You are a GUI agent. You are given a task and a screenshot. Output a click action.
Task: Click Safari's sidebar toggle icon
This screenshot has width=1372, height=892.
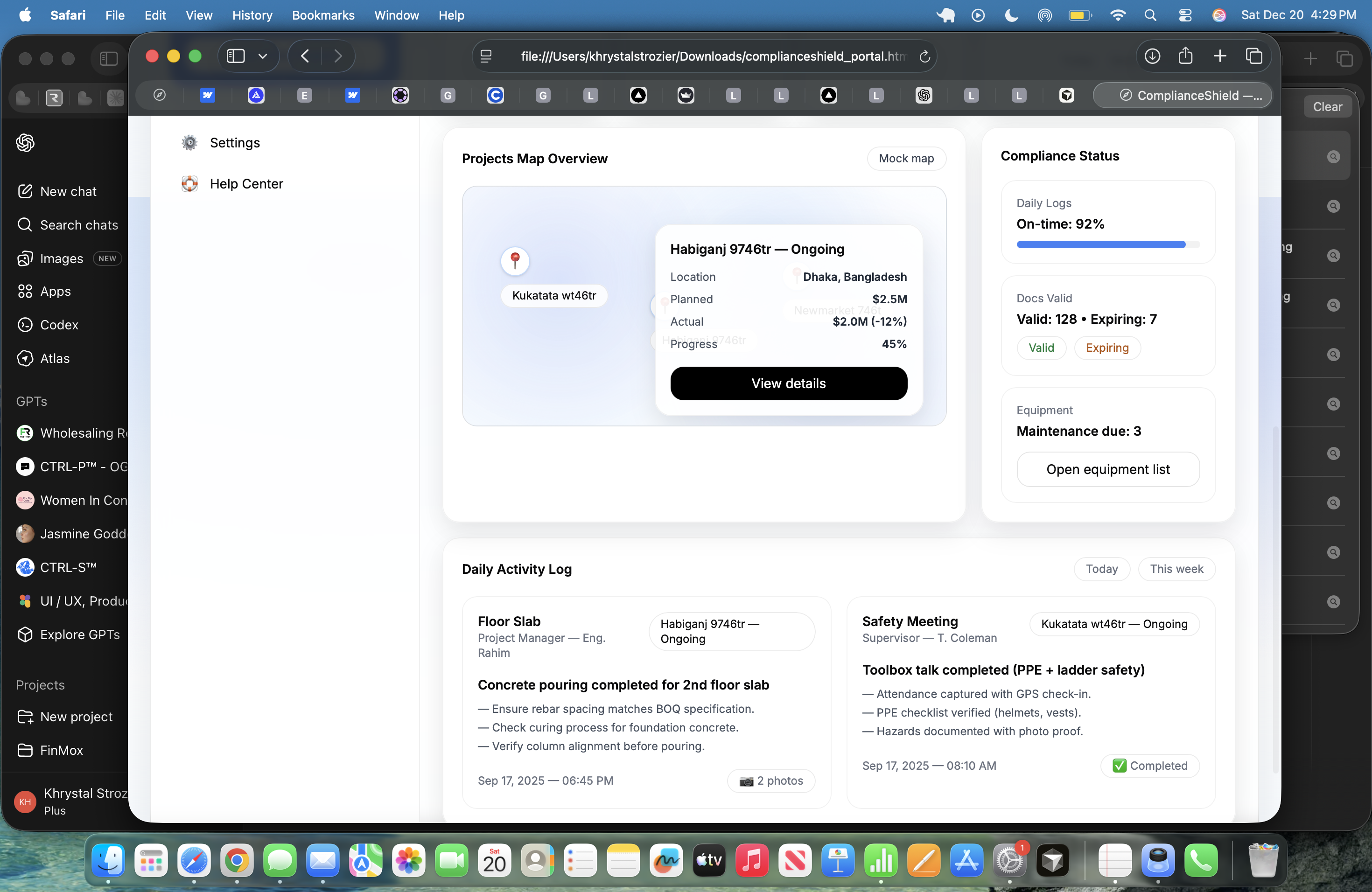point(236,56)
